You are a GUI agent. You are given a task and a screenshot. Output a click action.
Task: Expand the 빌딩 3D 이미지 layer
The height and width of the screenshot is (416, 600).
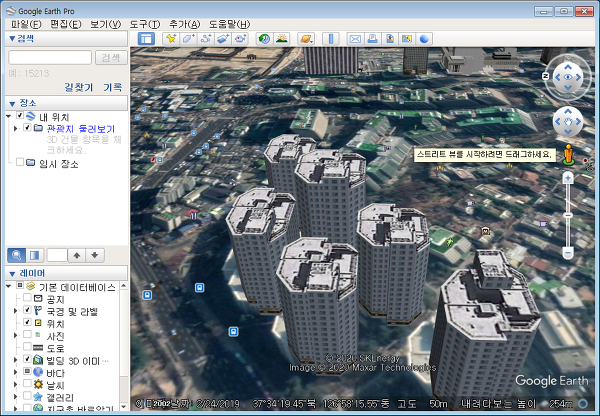coord(16,359)
